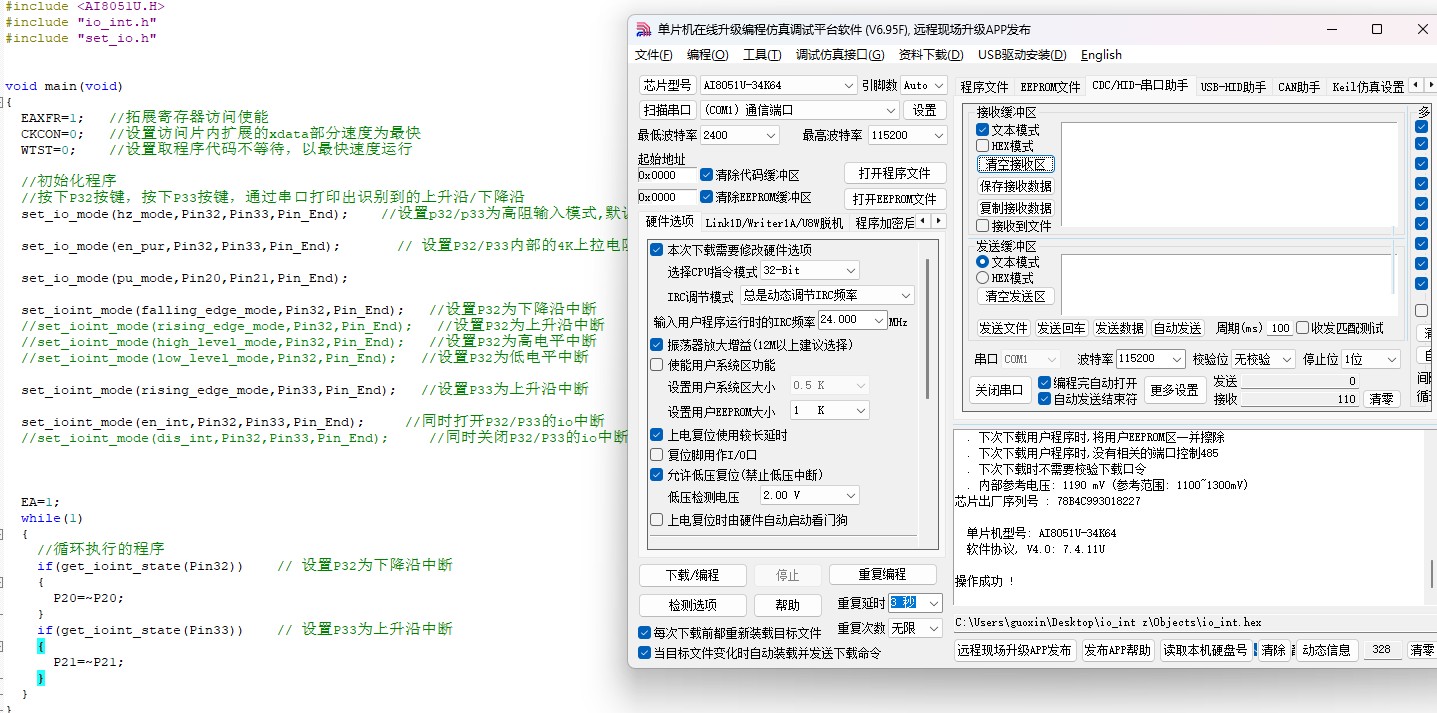Image resolution: width=1437 pixels, height=713 pixels.
Task: Click the code start address 0x0000 field
Action: [x=668, y=175]
